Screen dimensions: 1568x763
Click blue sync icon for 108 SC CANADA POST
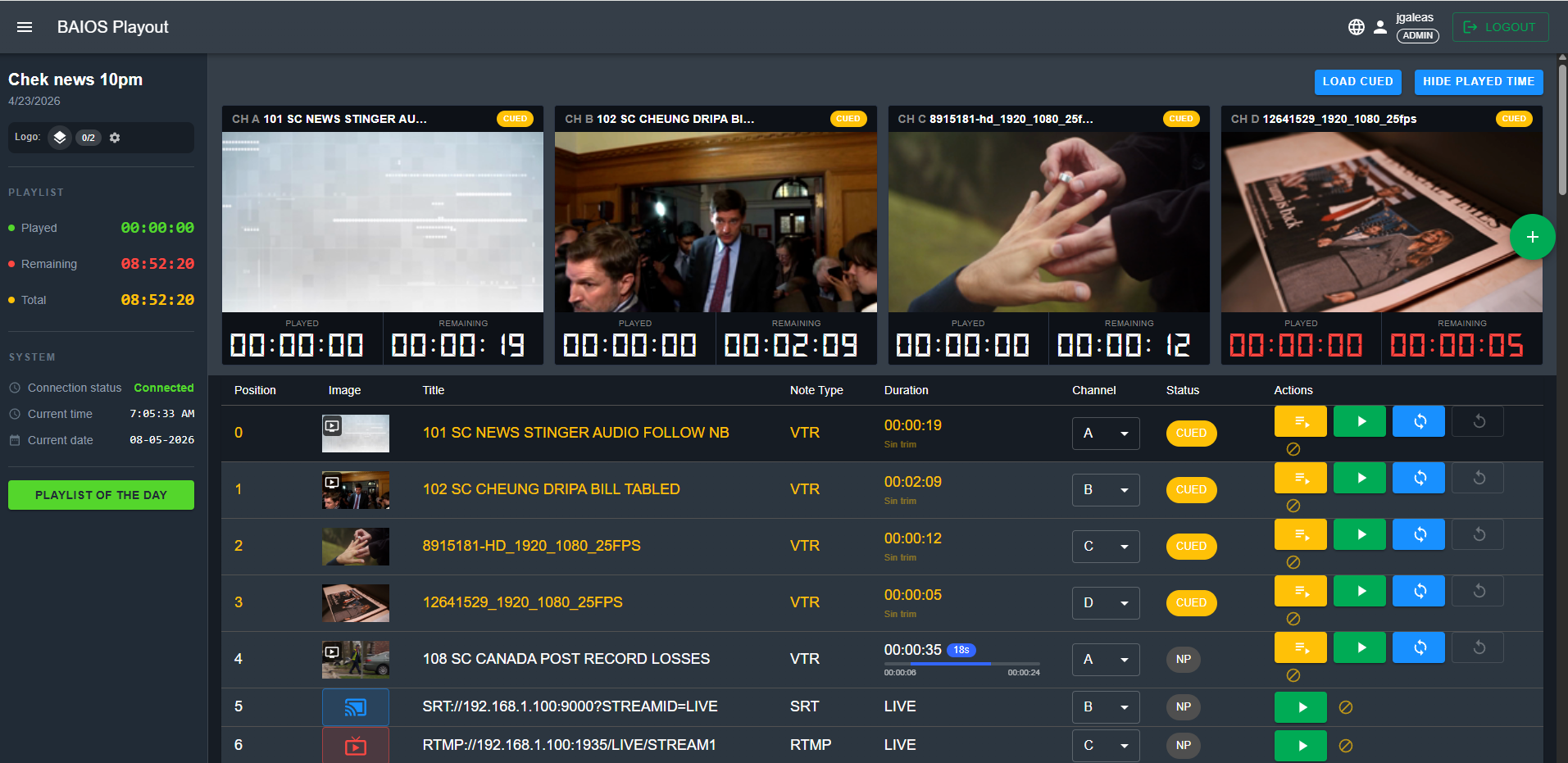click(1420, 647)
